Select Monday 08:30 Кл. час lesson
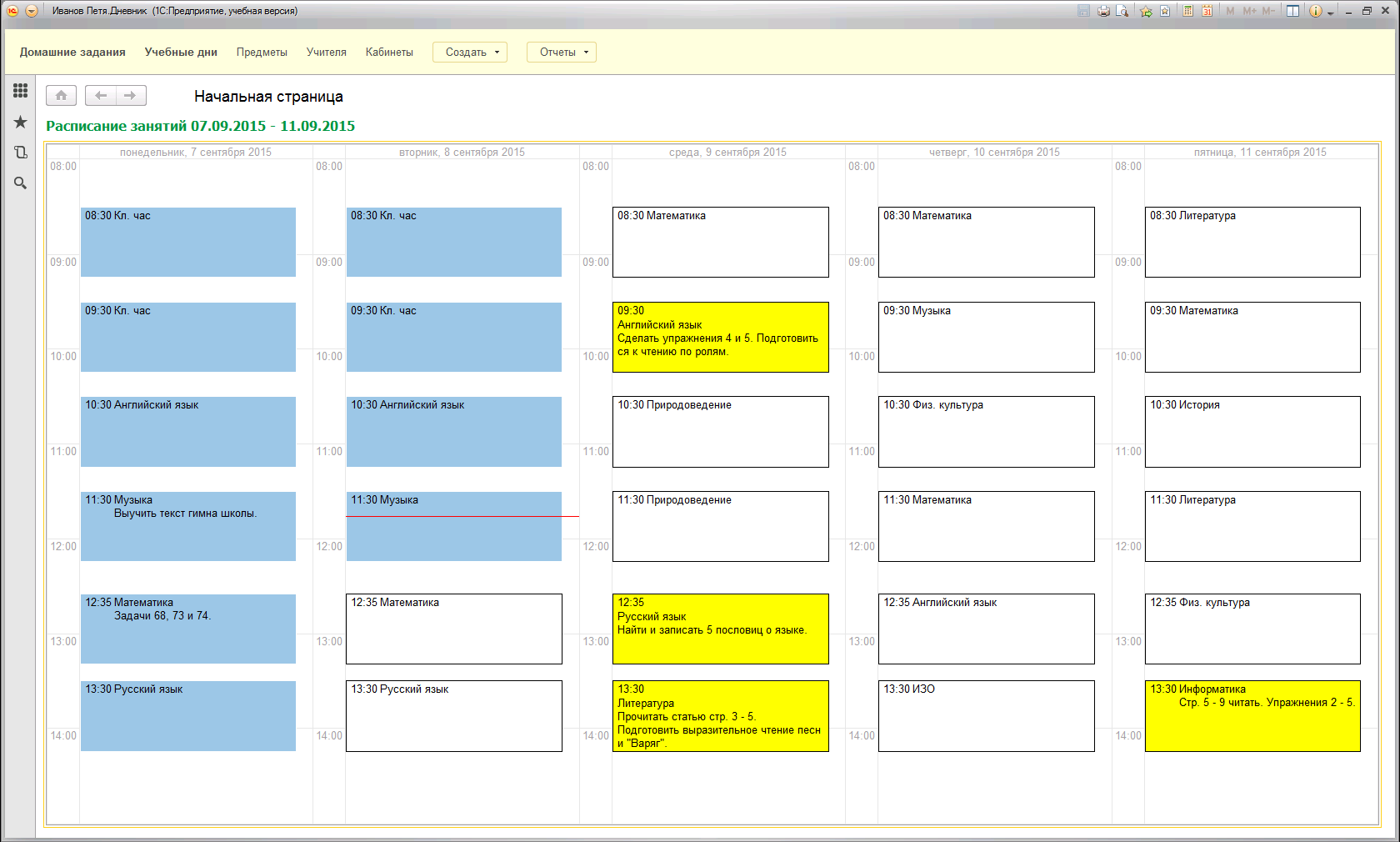The width and height of the screenshot is (1400, 842). [x=188, y=242]
